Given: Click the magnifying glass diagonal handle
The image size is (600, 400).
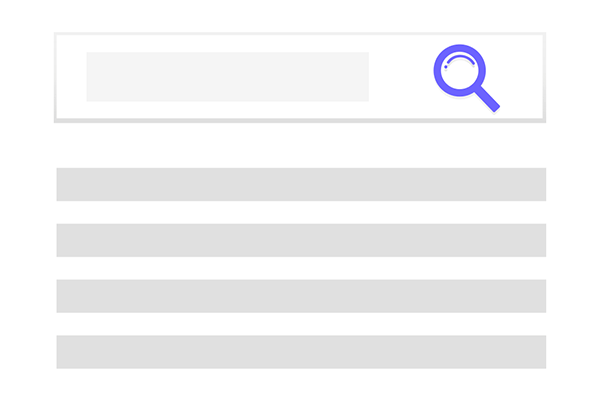Looking at the screenshot, I should pos(487,100).
